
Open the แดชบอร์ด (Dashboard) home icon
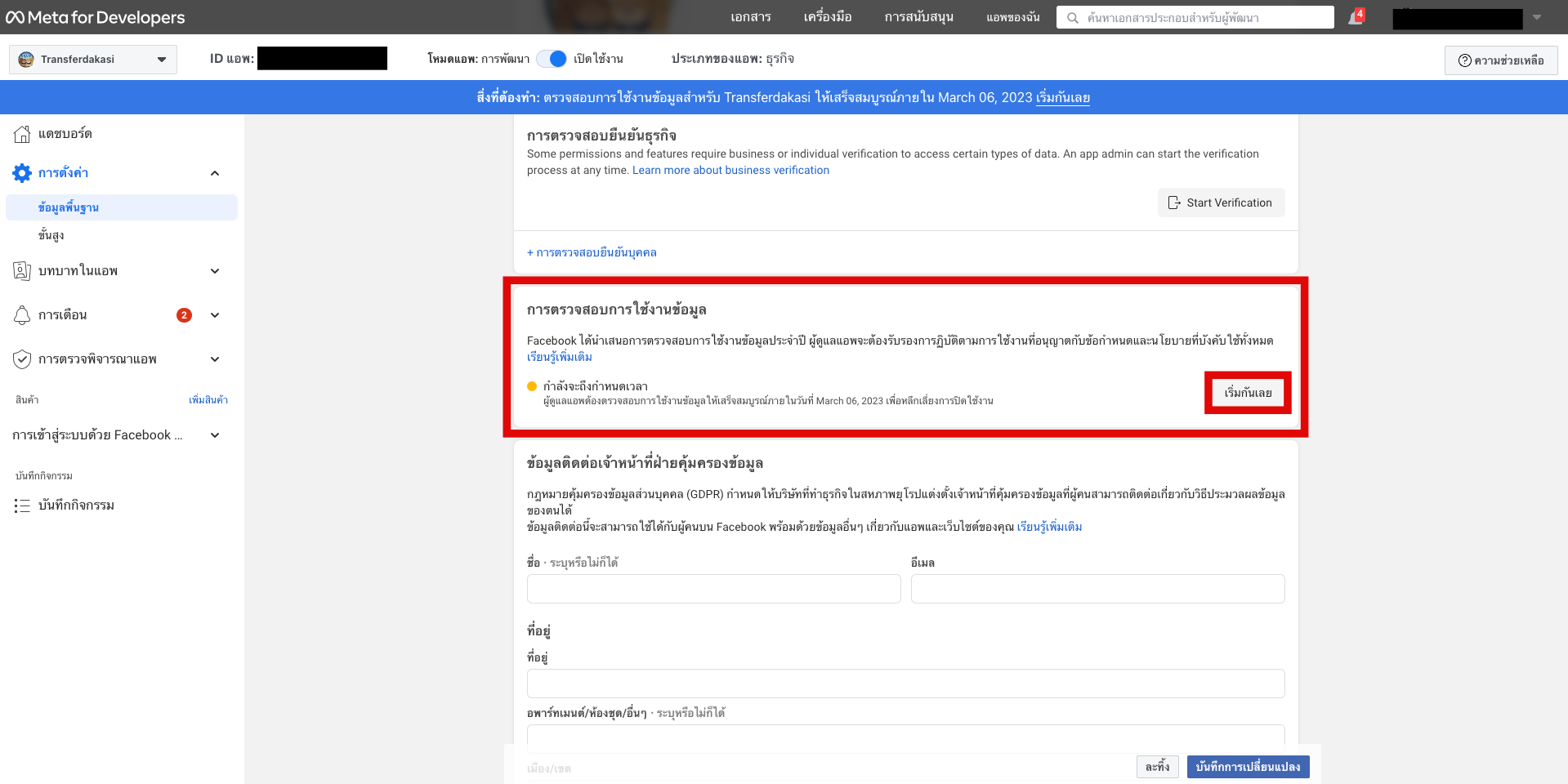[x=22, y=133]
